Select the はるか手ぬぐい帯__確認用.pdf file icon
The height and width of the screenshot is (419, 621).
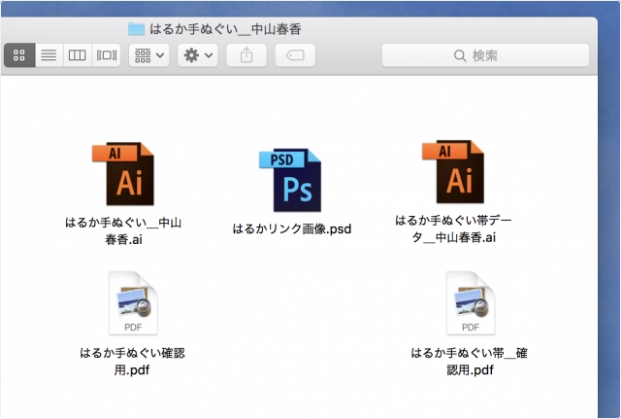tap(471, 303)
